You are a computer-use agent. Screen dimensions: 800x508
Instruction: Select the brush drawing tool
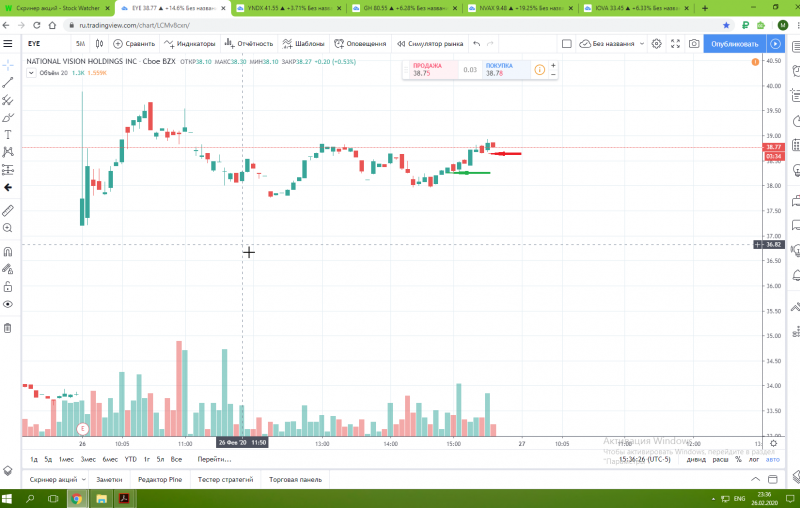coord(8,118)
